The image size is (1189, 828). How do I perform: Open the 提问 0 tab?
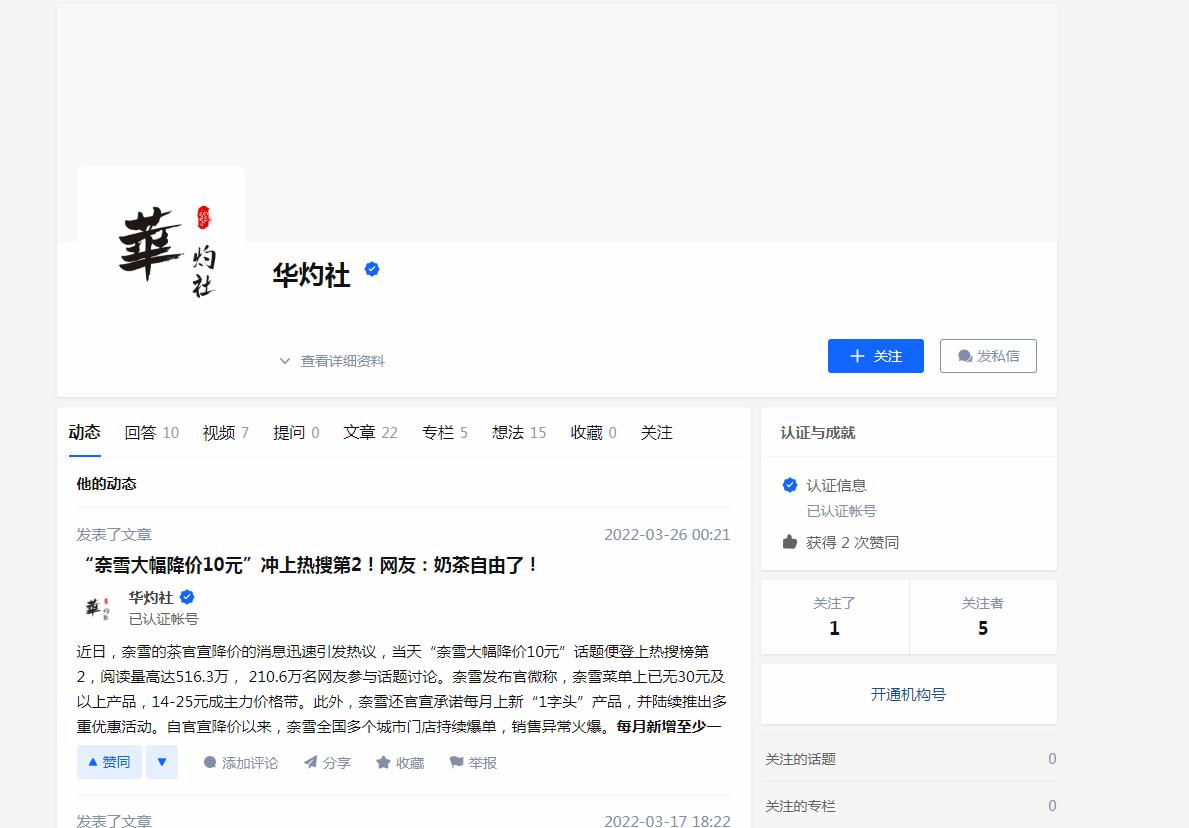(296, 432)
